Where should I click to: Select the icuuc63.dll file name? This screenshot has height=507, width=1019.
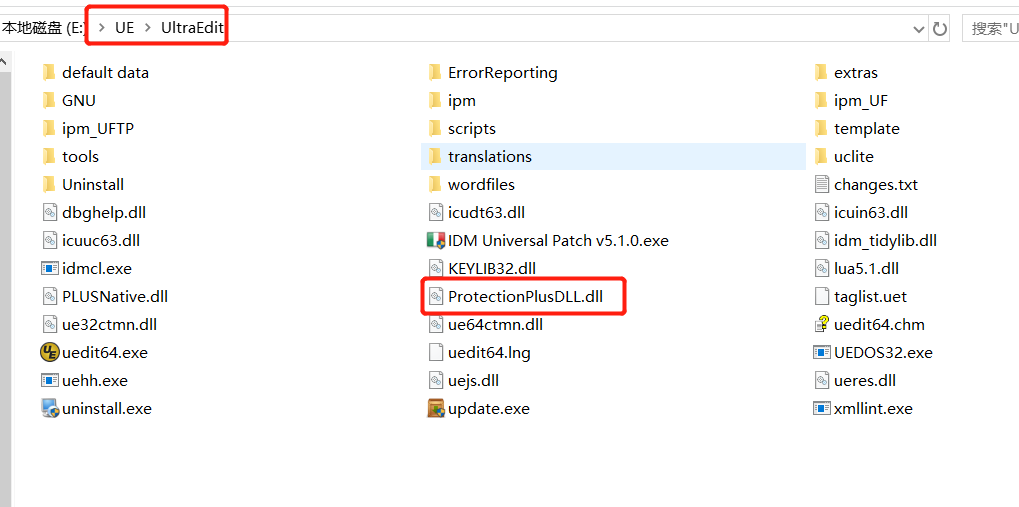[101, 240]
